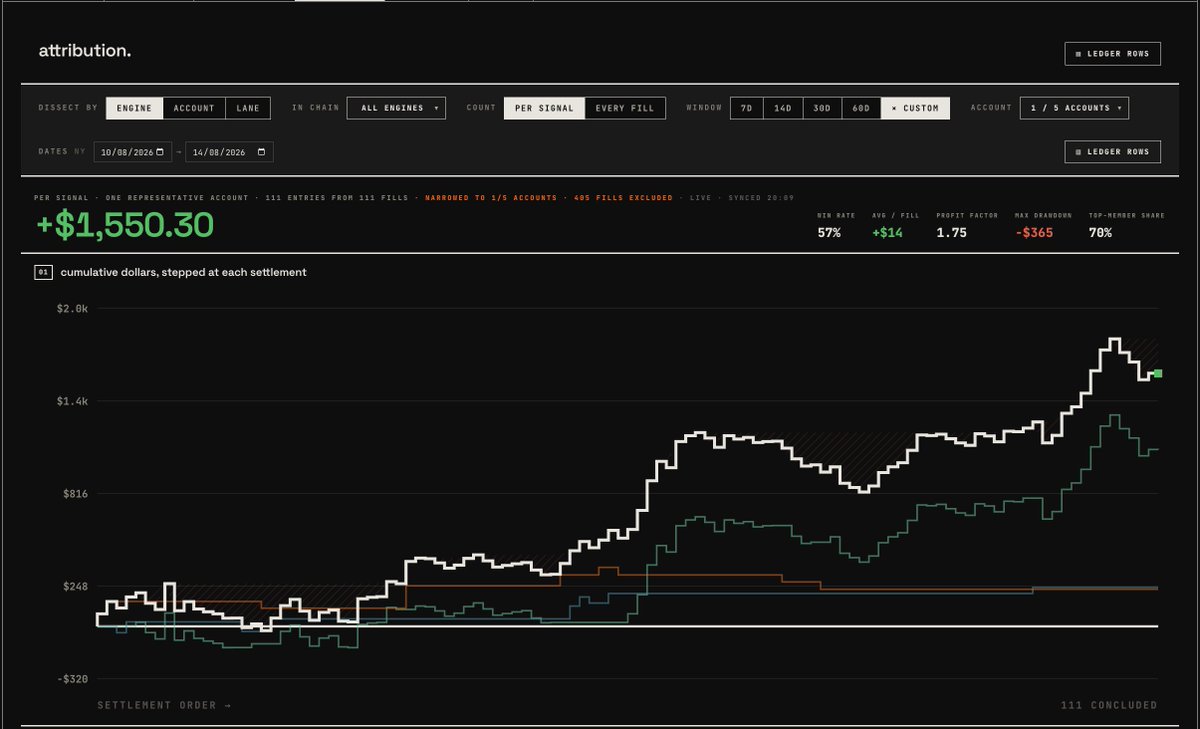
Task: Clear the Custom window selection
Action: coord(916,108)
